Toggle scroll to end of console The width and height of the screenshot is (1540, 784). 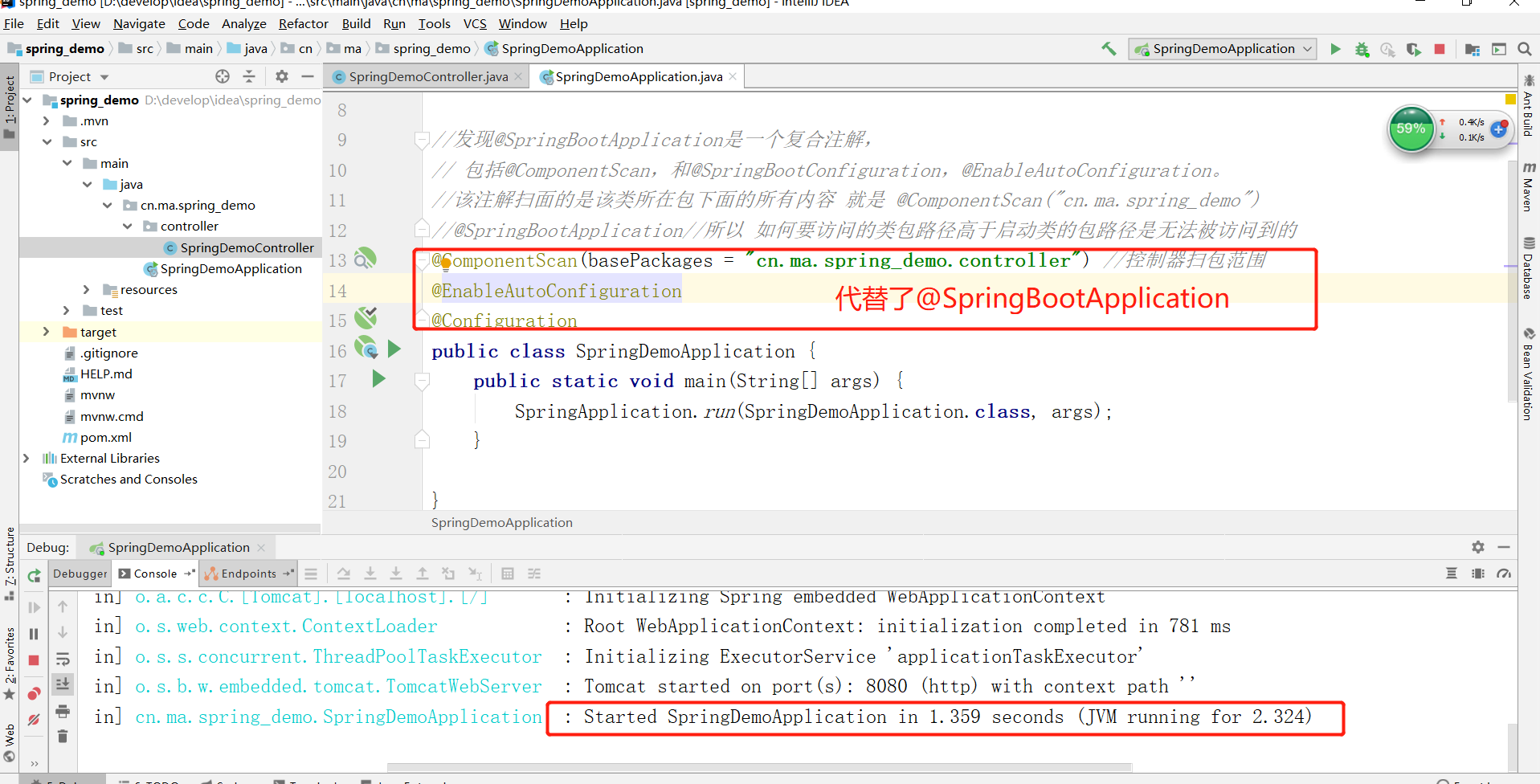click(63, 684)
